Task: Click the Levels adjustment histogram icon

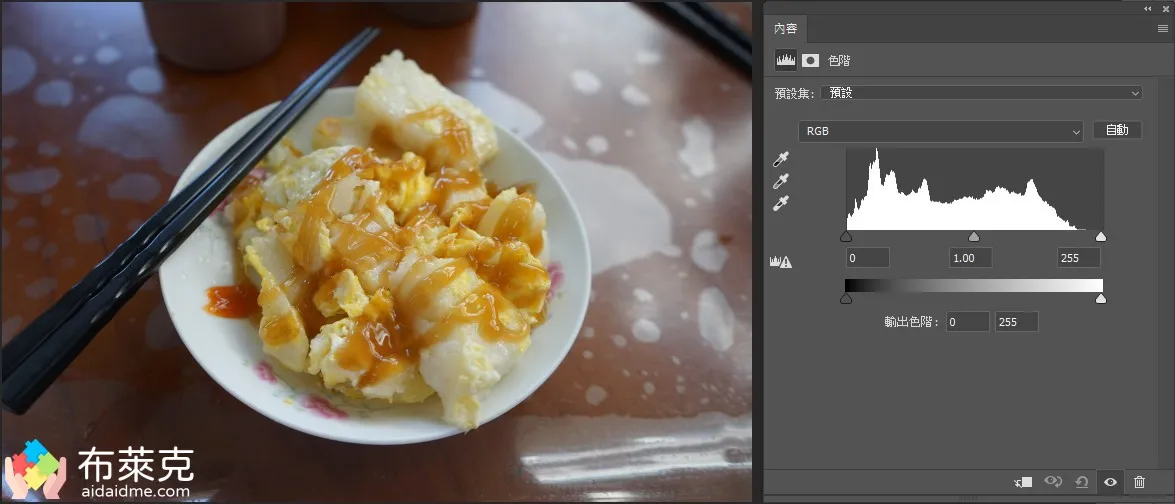Action: [x=785, y=61]
